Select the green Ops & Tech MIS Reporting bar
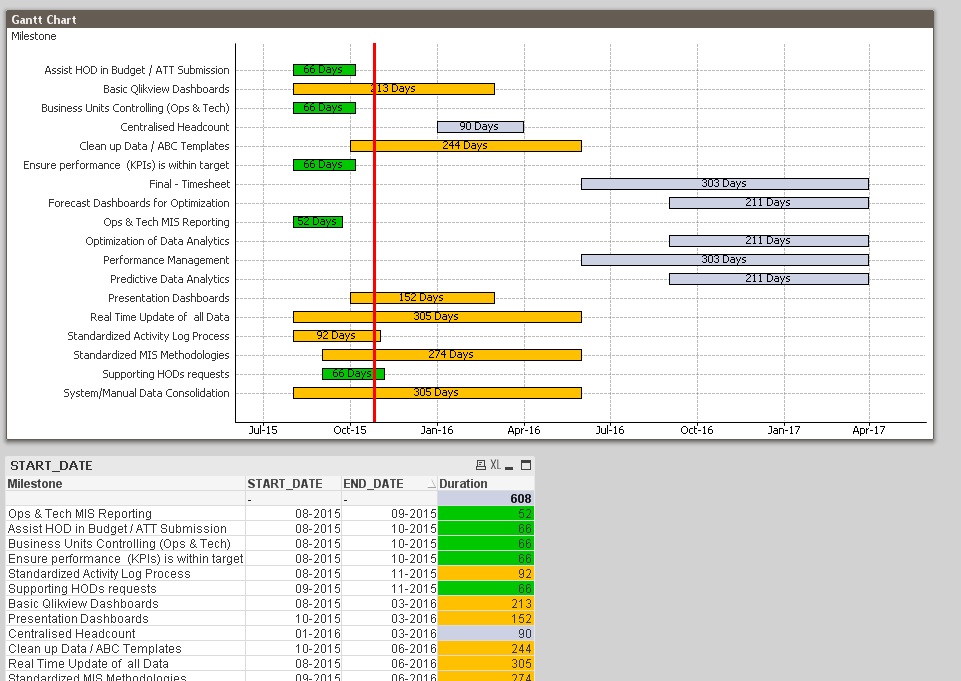 317,222
